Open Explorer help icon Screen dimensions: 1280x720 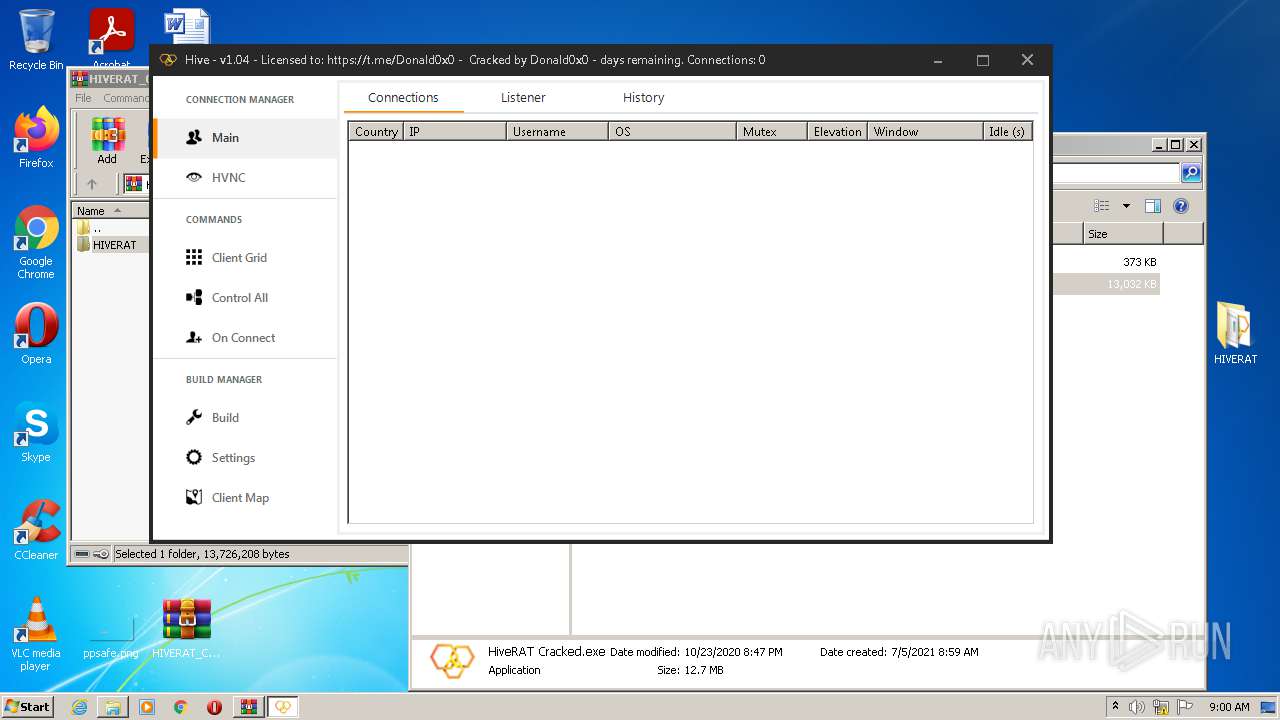click(x=1181, y=206)
